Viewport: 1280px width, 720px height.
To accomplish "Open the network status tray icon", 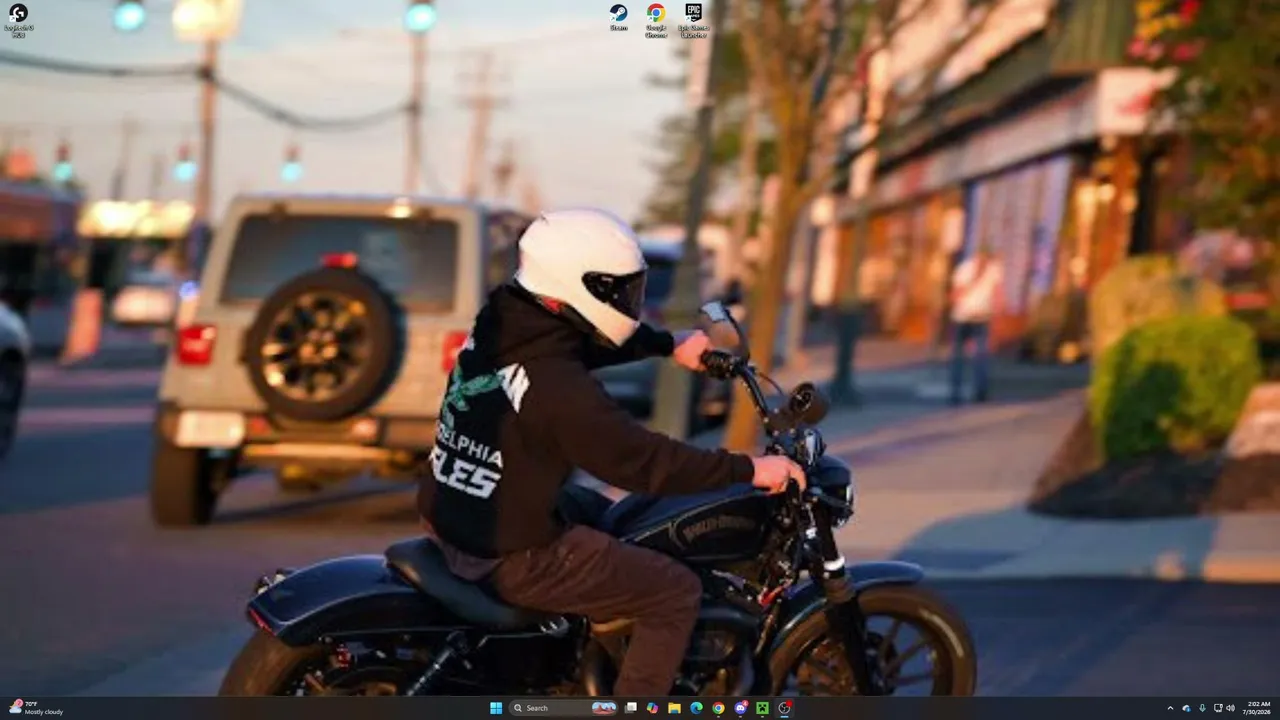I will [x=1218, y=708].
